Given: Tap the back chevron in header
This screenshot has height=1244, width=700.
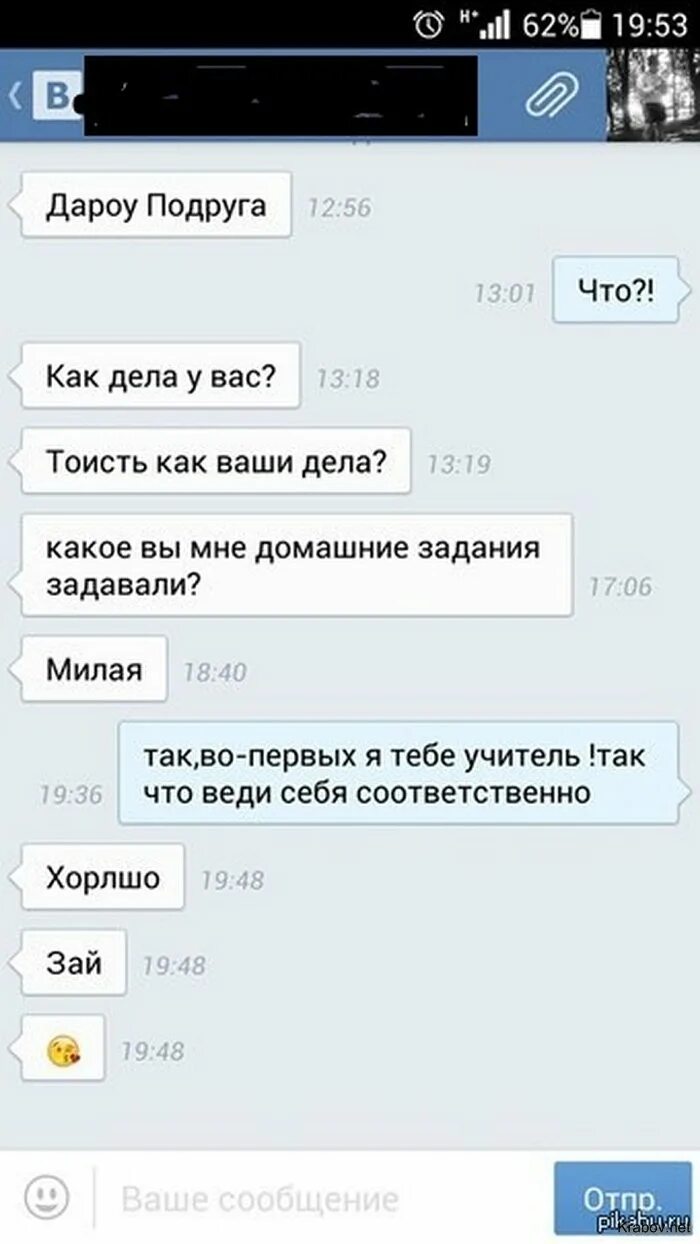Looking at the screenshot, I should pos(15,98).
